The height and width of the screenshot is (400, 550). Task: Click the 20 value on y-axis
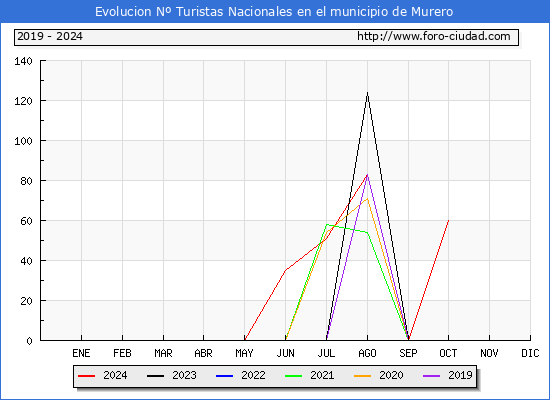(x=26, y=301)
